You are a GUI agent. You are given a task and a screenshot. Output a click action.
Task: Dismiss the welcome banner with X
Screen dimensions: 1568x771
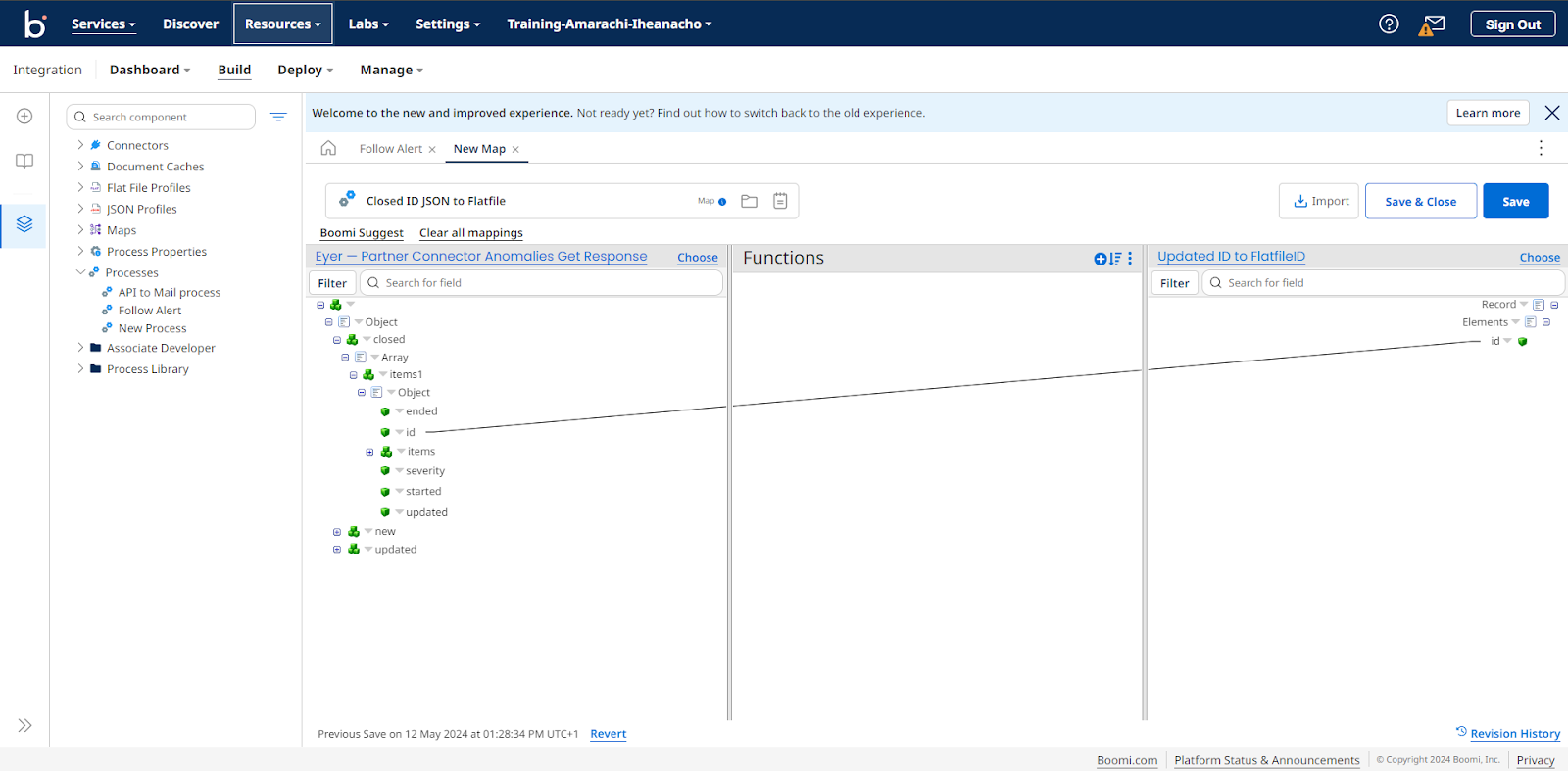pyautogui.click(x=1552, y=113)
